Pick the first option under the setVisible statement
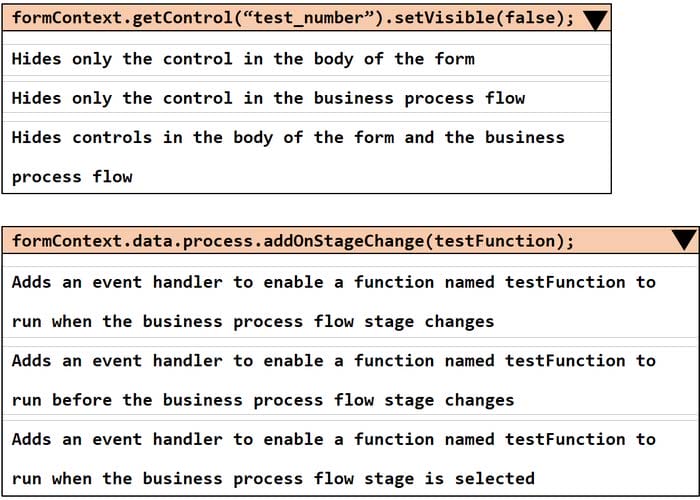Viewport: 700px width, 500px height. [243, 59]
